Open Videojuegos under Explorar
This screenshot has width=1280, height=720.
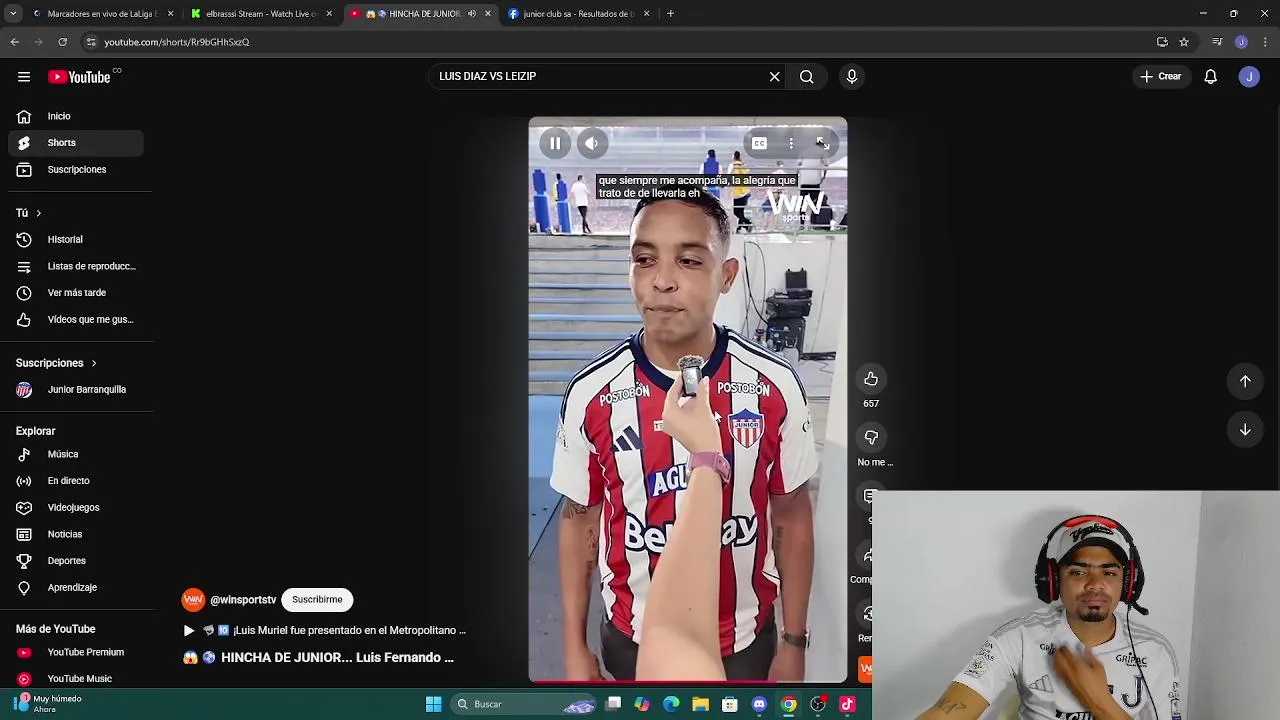(x=76, y=508)
